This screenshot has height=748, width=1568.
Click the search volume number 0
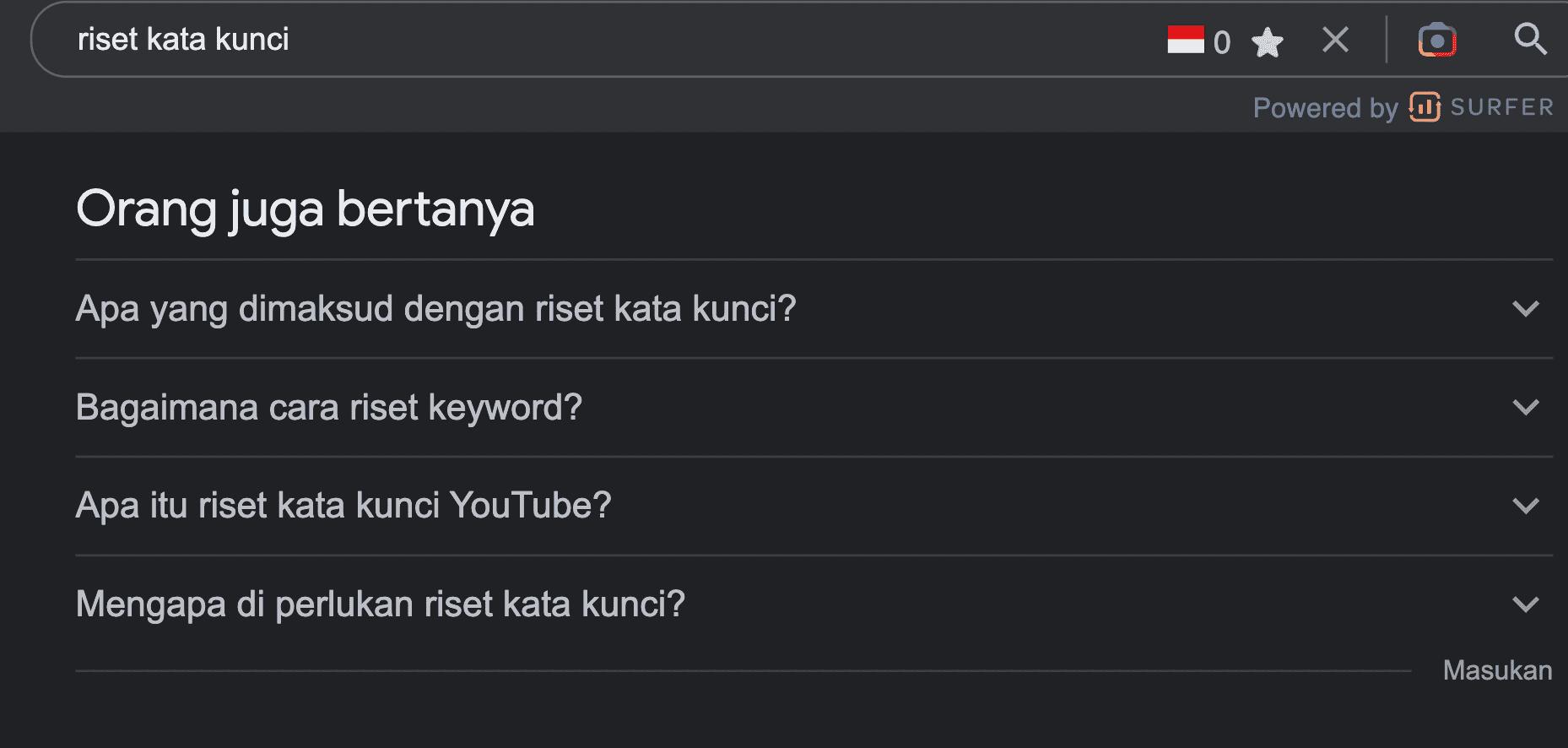pyautogui.click(x=1221, y=42)
